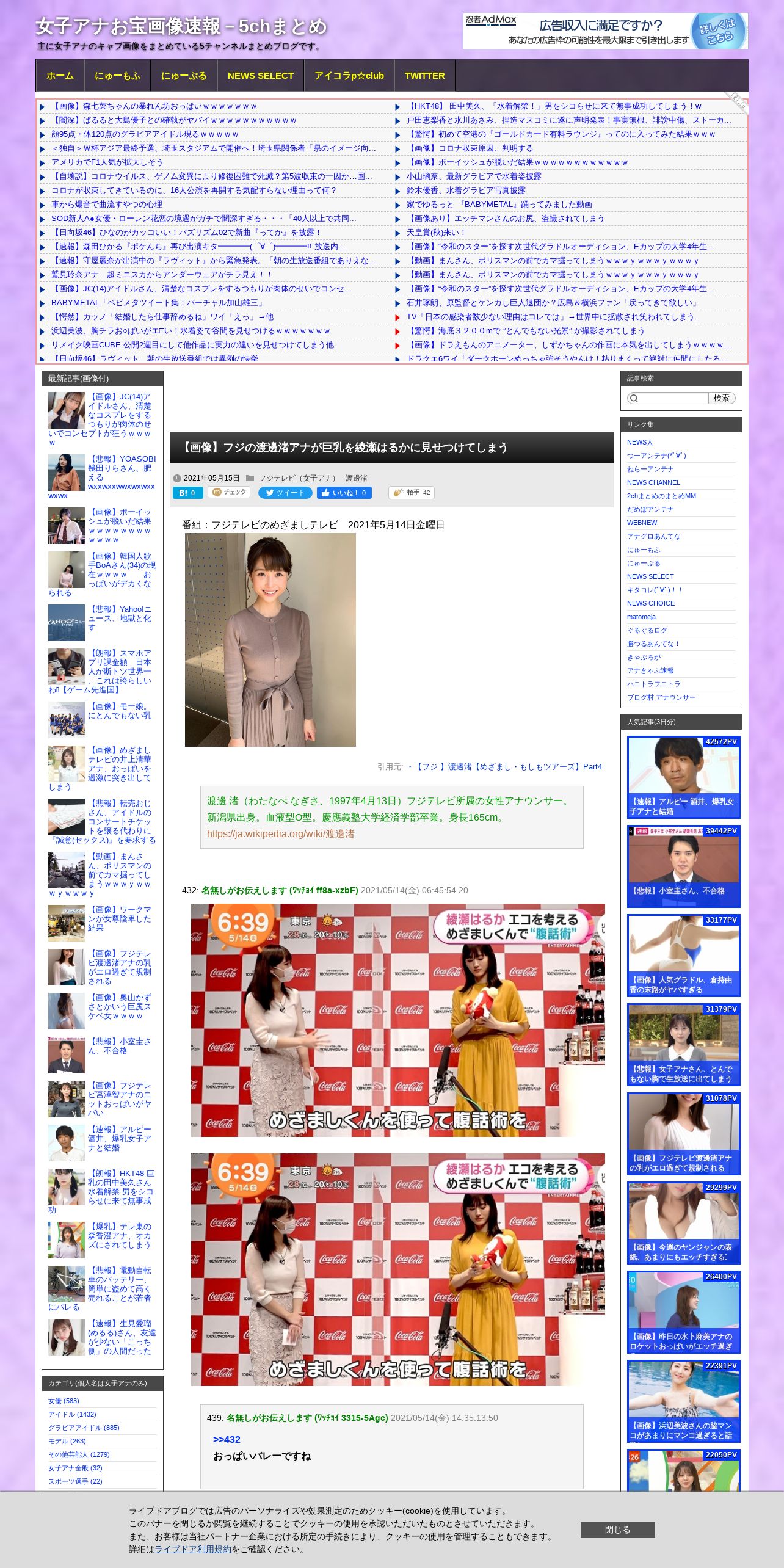
Task: Open the WEBNEW link
Action: pos(642,523)
